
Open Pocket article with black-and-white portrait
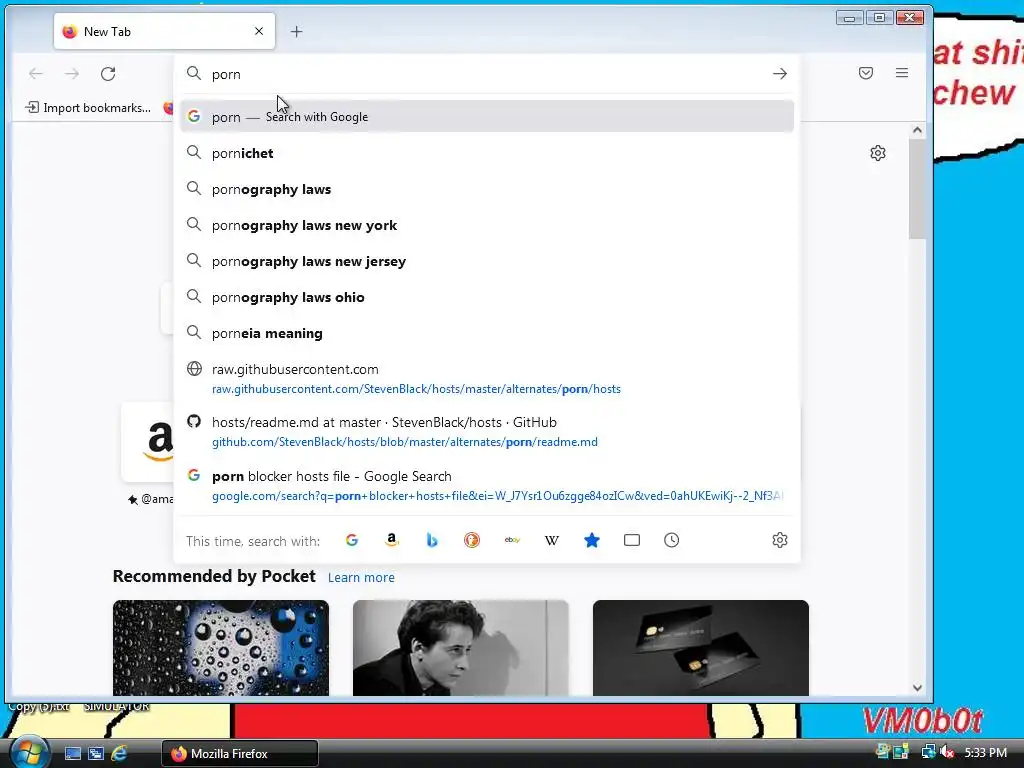tap(460, 648)
